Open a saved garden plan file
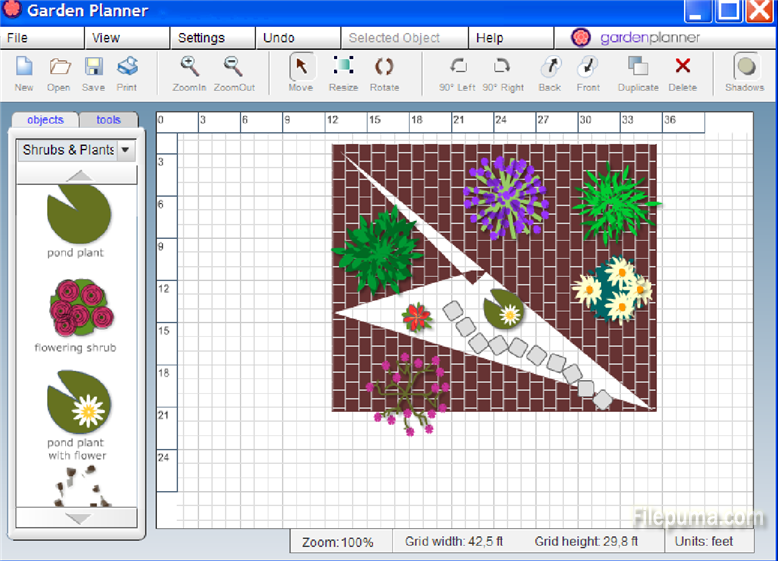778x561 pixels. pyautogui.click(x=59, y=68)
